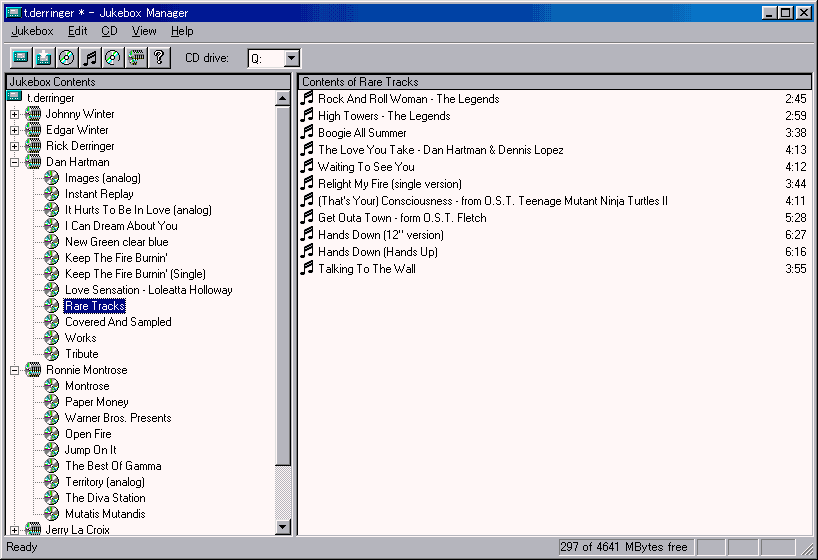The height and width of the screenshot is (560, 818).
Task: Expand the Johnny Winter artist node
Action: [x=14, y=114]
